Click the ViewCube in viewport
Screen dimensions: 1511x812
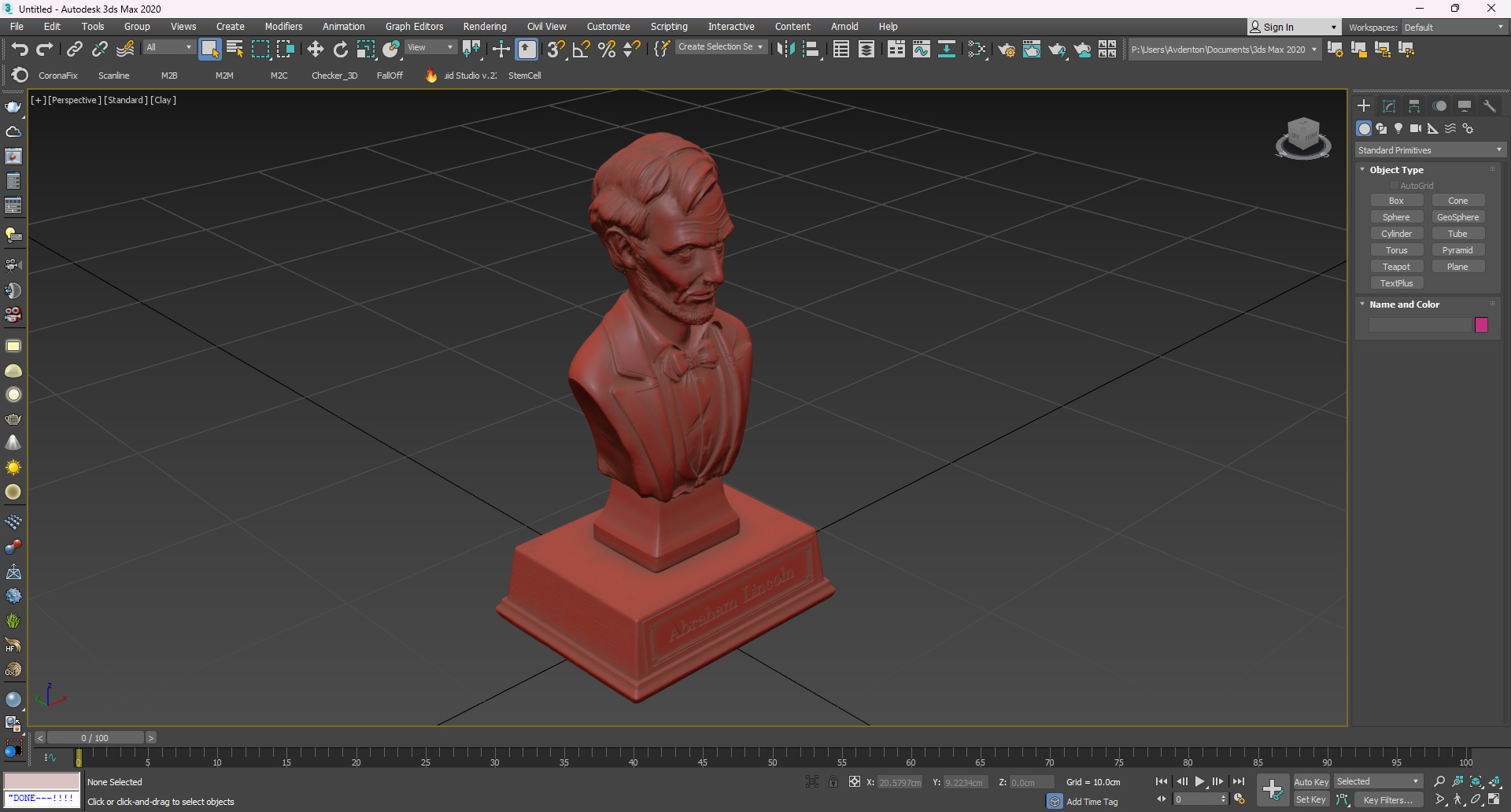[1303, 138]
